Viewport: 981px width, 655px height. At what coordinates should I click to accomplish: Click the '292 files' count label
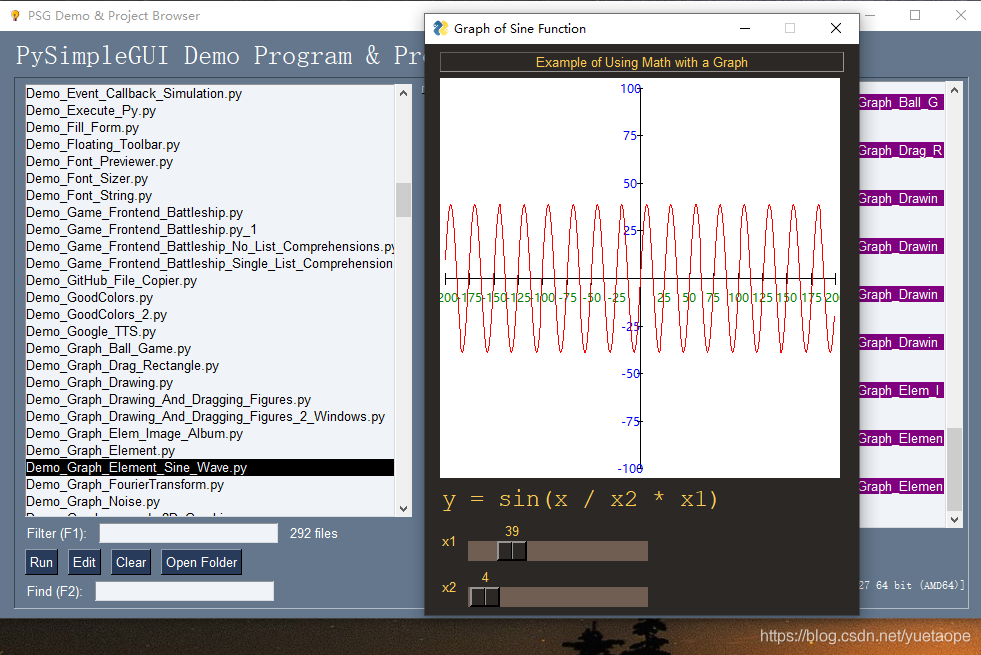click(x=313, y=534)
